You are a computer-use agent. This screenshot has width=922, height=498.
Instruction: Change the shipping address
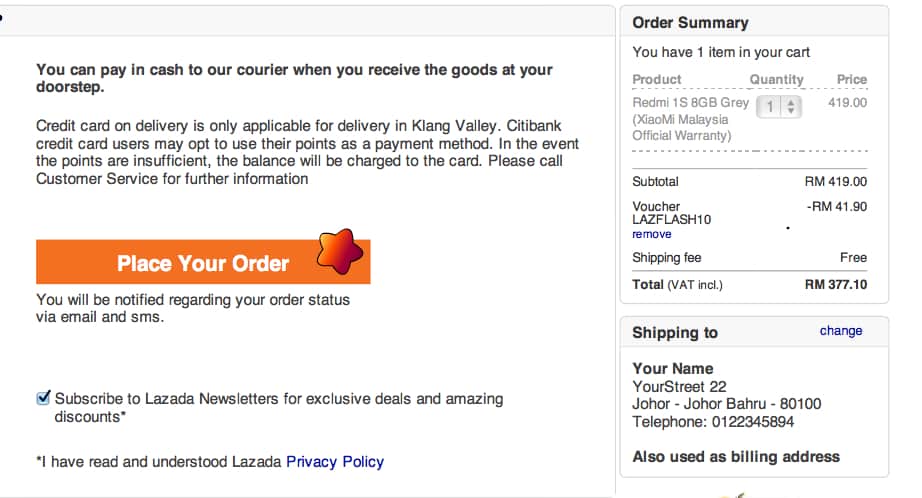coord(840,331)
